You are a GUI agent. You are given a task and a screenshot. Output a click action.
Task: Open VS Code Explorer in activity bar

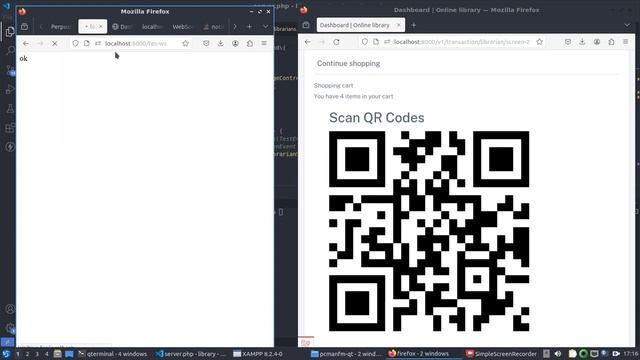tap(10, 31)
